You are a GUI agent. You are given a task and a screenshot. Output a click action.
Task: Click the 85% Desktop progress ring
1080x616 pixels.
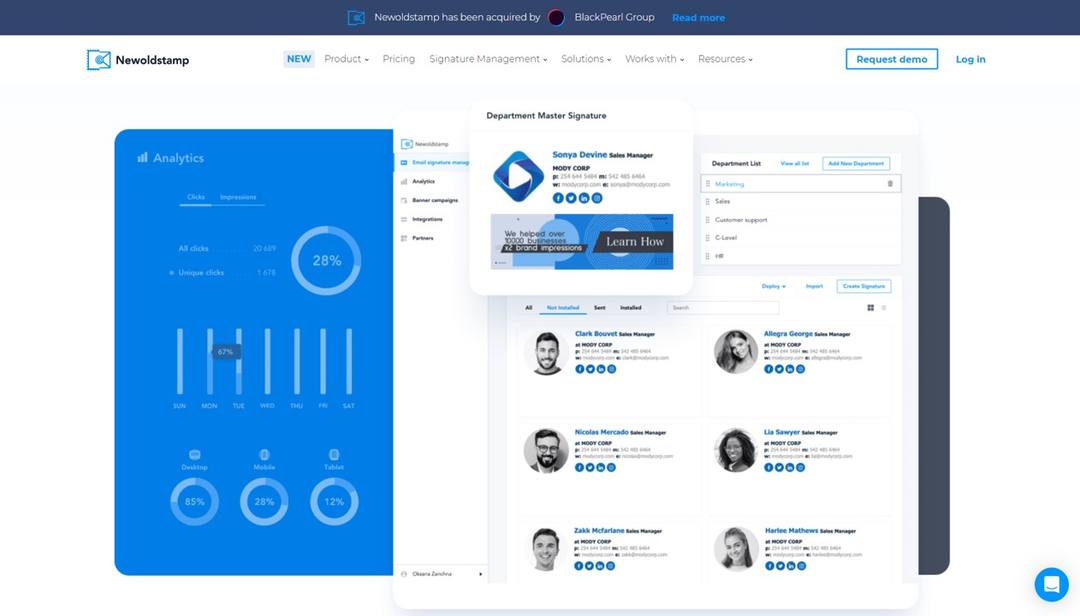(x=194, y=502)
